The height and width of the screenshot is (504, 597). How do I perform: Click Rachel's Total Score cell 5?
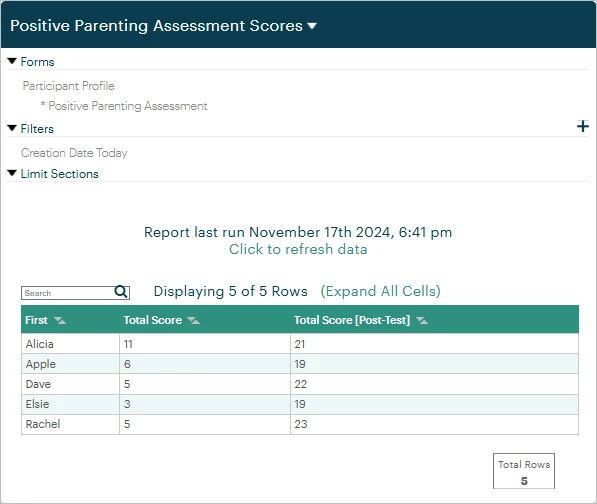205,424
